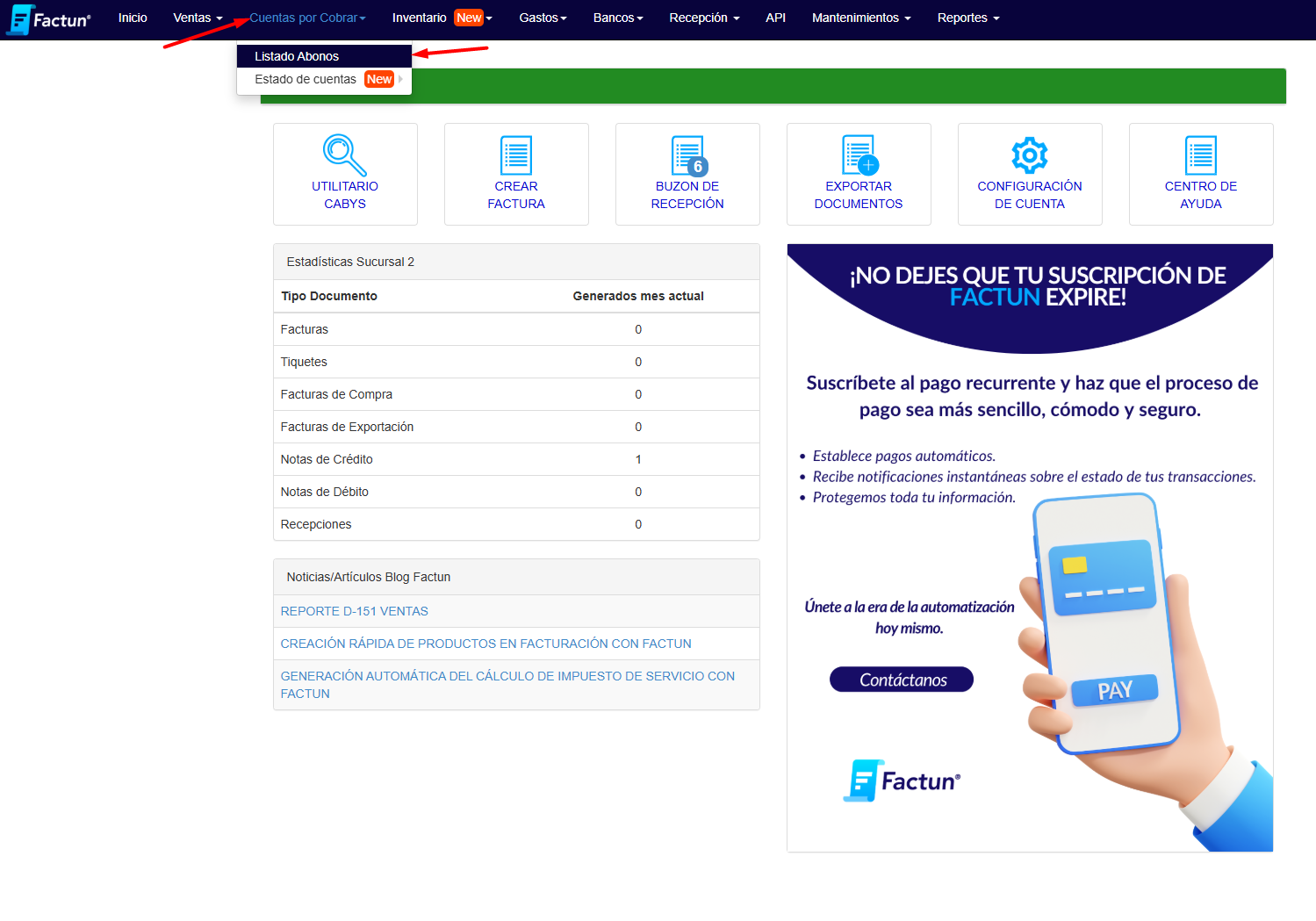Click the Factun logo in the banner
1316x921 pixels.
[903, 781]
